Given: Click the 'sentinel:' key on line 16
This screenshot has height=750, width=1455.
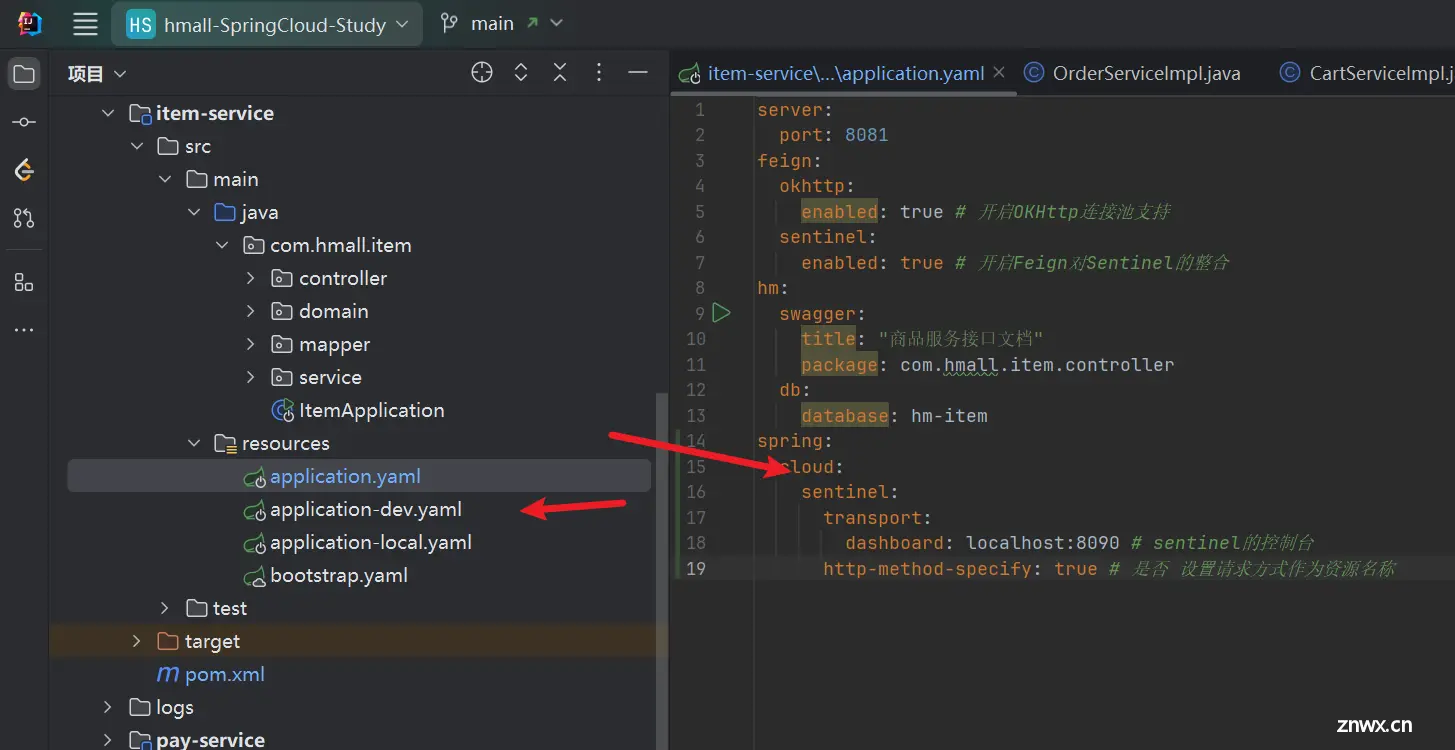Looking at the screenshot, I should [x=849, y=492].
